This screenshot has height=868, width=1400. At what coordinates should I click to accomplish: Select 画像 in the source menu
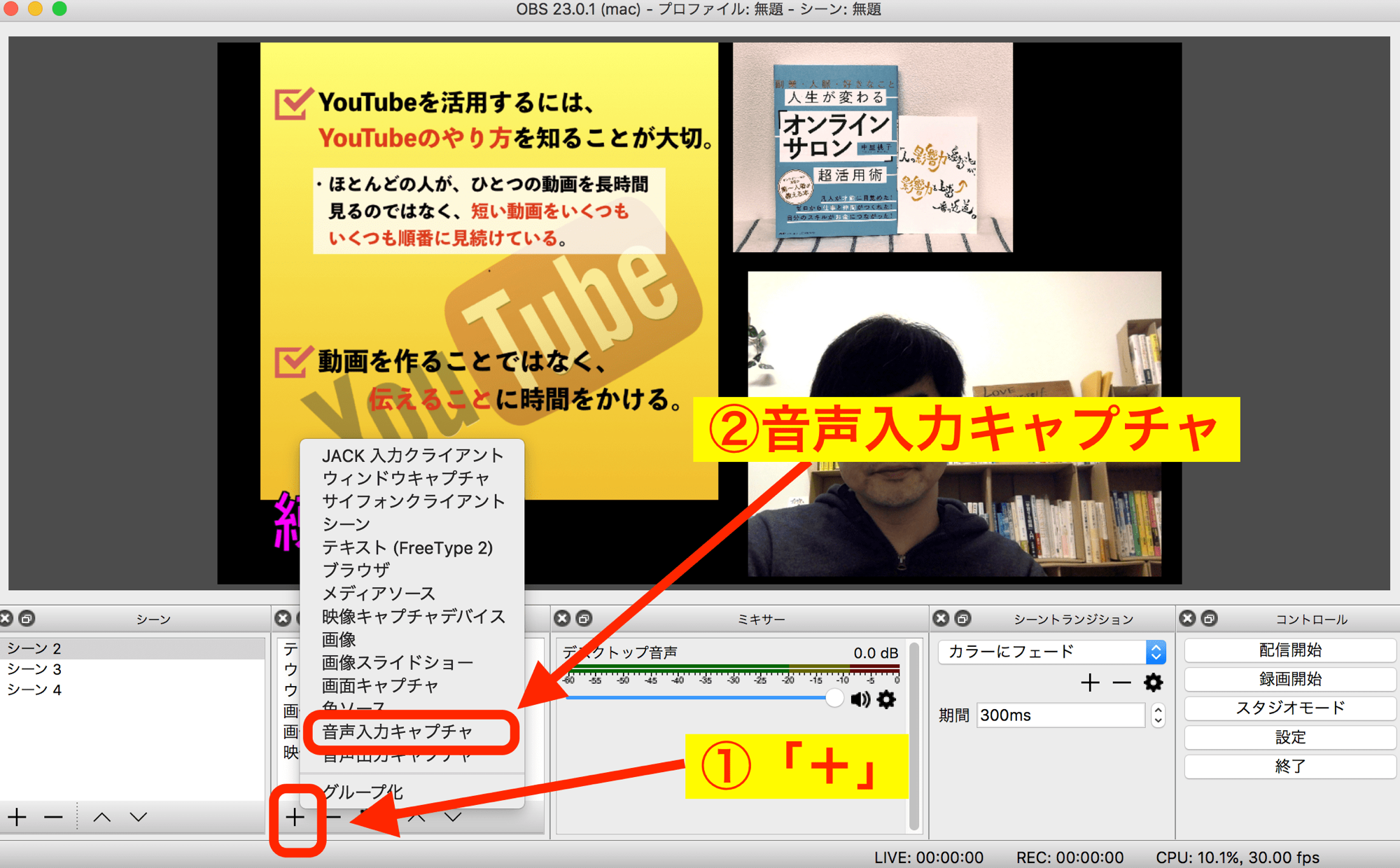coord(412,640)
